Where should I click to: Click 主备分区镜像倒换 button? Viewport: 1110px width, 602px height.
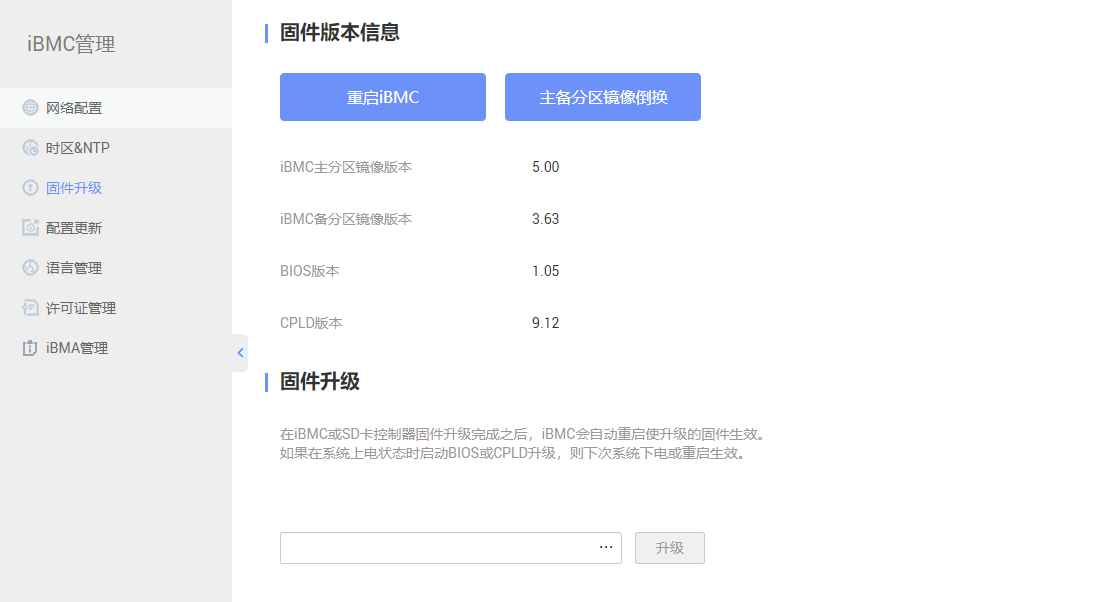coord(603,97)
